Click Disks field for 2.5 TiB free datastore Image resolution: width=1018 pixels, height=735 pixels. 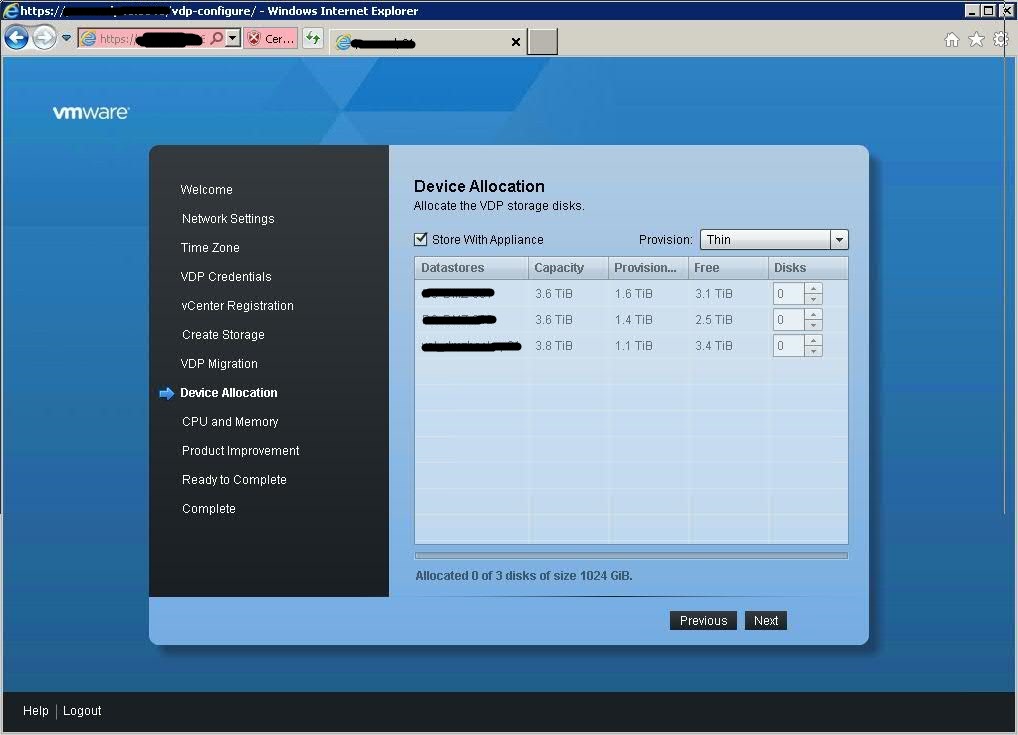click(x=788, y=320)
